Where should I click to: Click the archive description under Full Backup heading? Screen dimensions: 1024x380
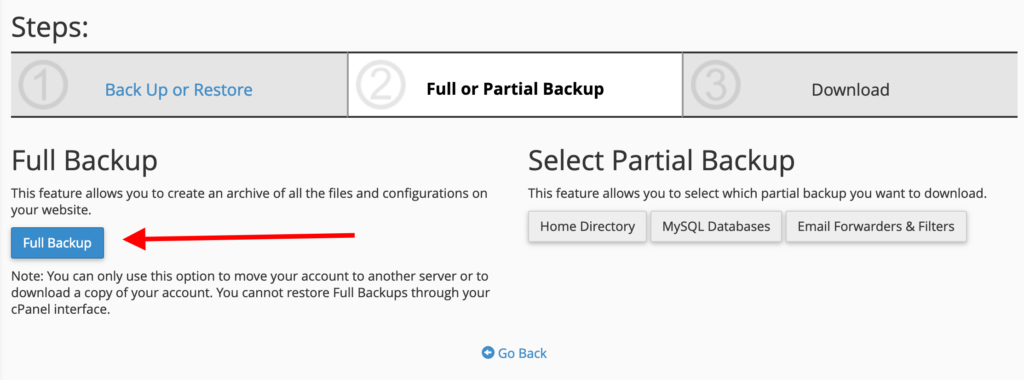[249, 202]
